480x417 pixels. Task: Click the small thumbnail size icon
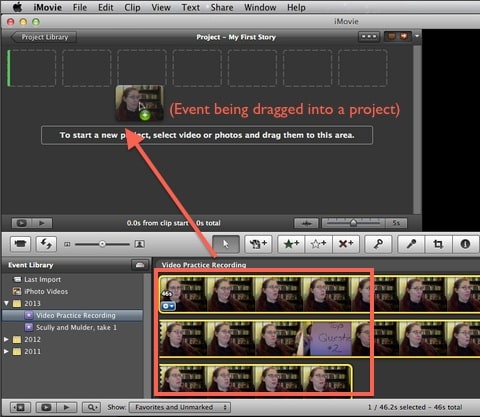click(x=67, y=244)
